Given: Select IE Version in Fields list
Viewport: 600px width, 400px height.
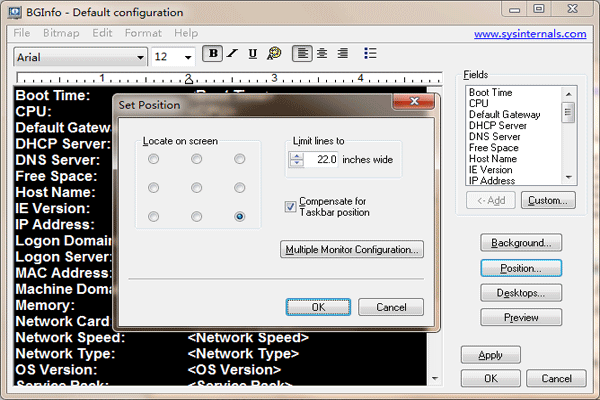Looking at the screenshot, I should (491, 170).
